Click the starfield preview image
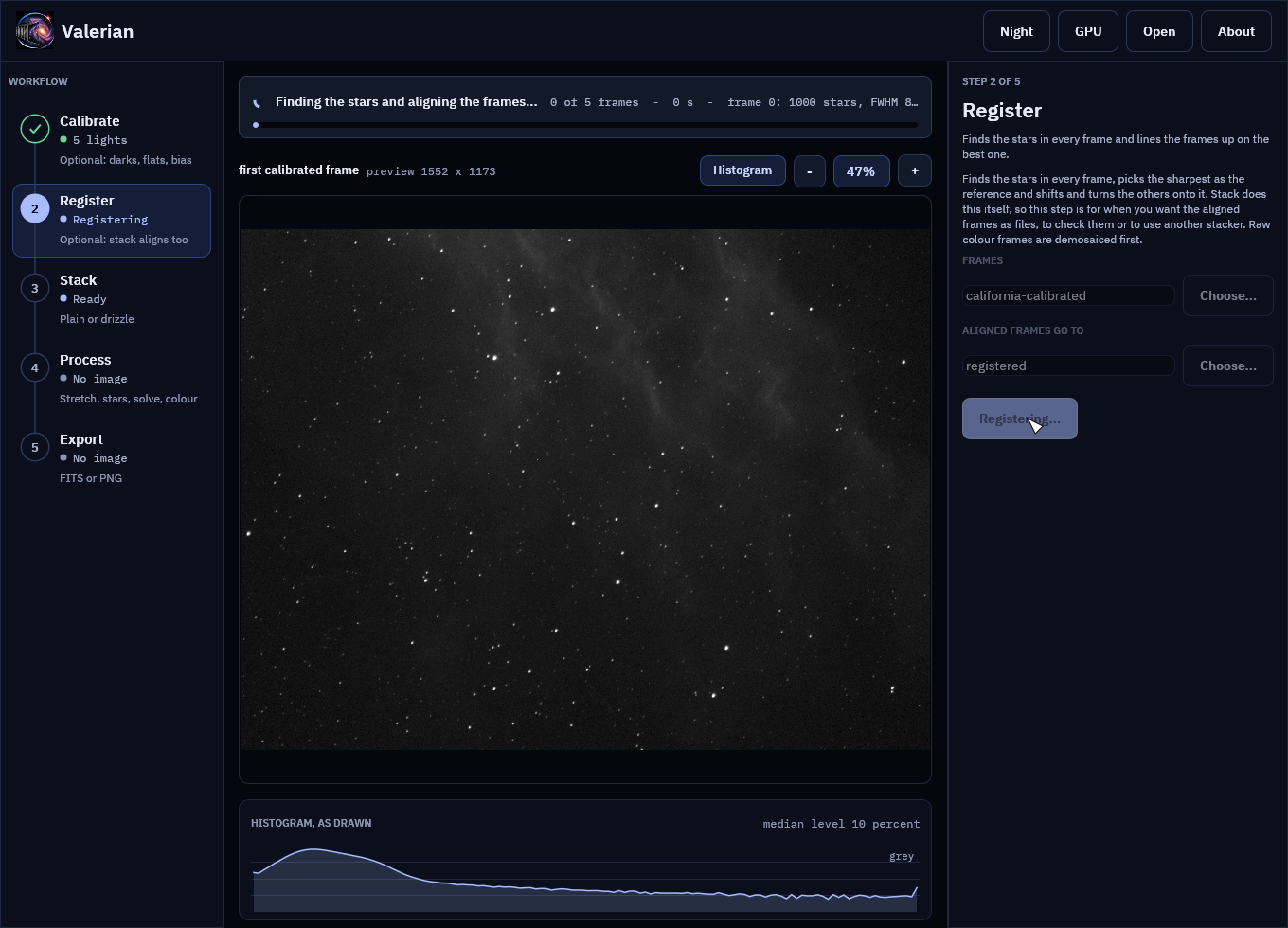 585,490
